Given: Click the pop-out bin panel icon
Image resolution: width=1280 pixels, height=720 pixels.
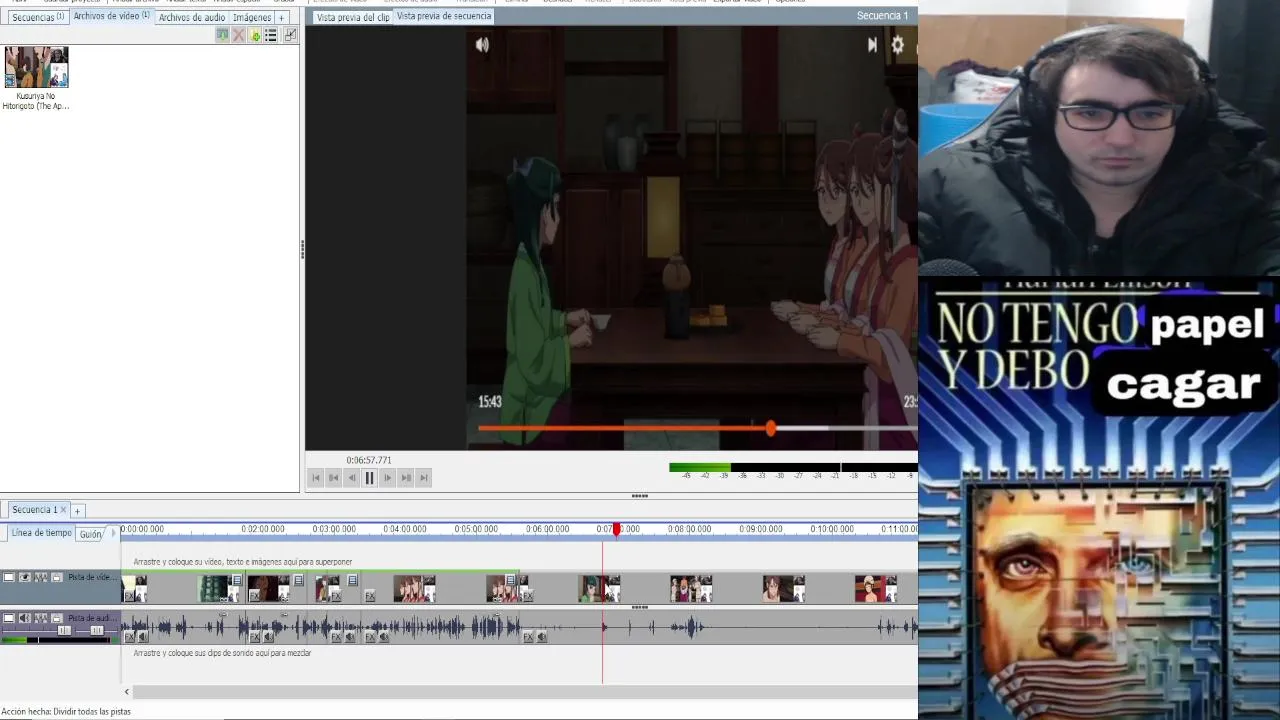Looking at the screenshot, I should point(290,35).
